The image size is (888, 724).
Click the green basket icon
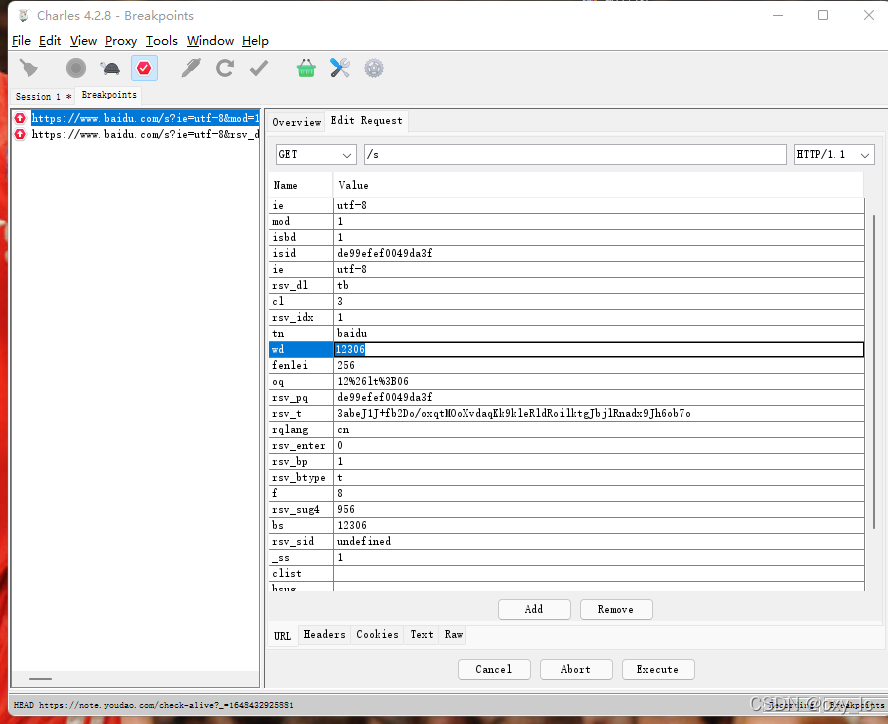tap(306, 69)
